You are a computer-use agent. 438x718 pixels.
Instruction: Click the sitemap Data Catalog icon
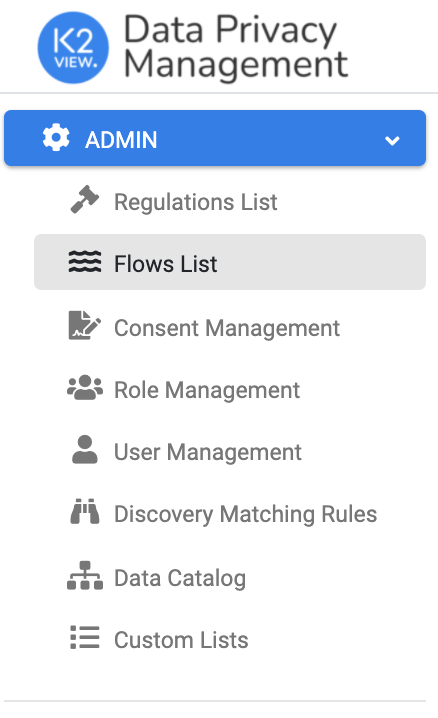[85, 575]
